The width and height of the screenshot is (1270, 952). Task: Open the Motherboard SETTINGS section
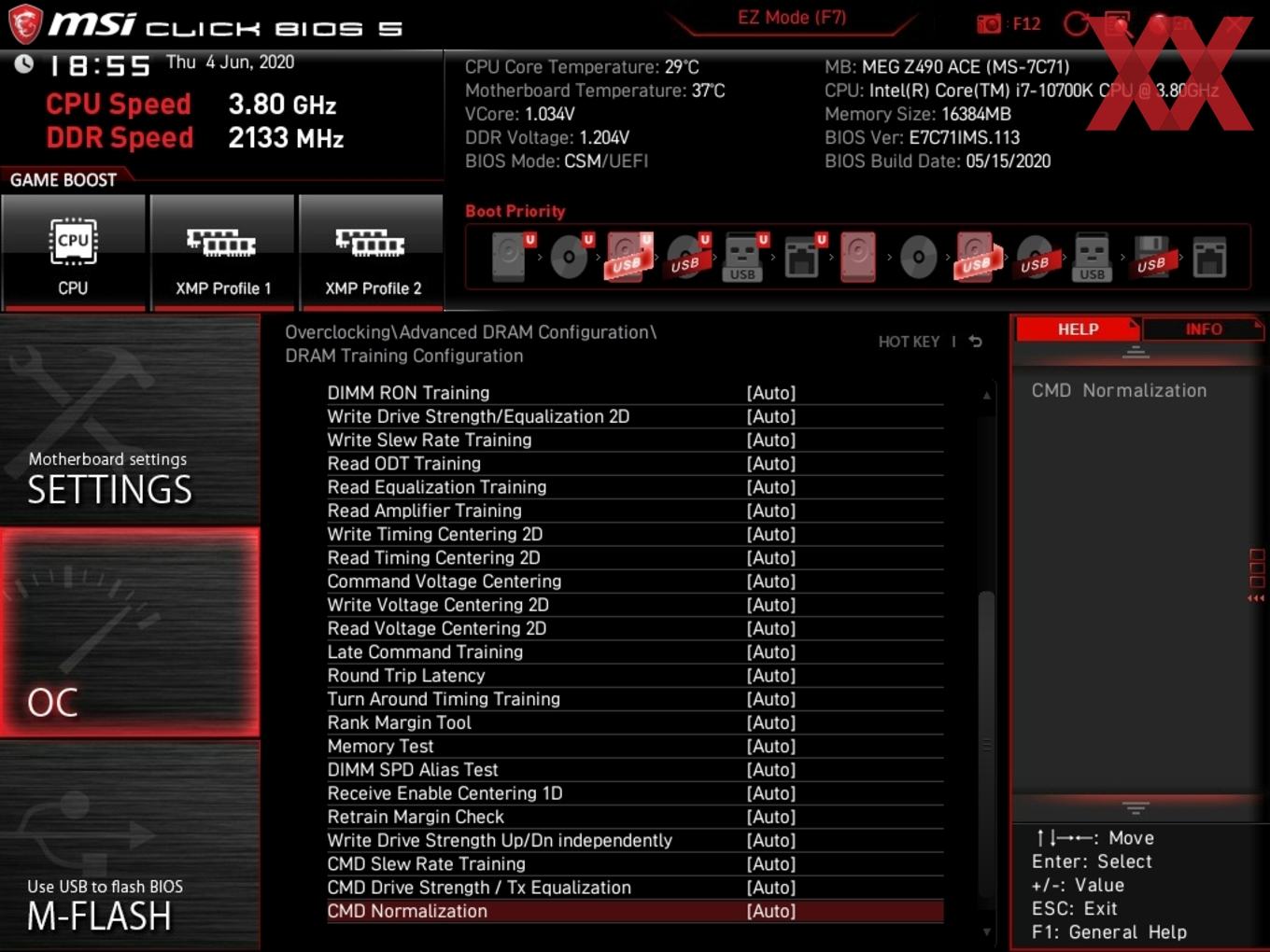point(130,420)
